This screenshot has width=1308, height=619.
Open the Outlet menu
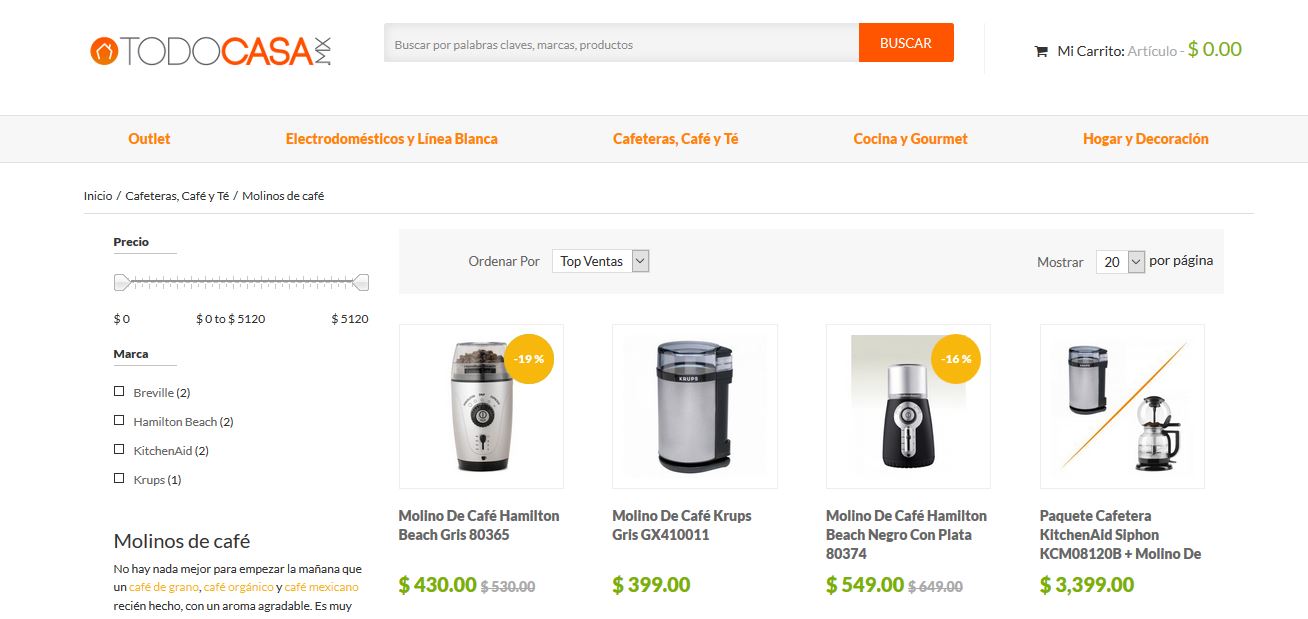(149, 139)
